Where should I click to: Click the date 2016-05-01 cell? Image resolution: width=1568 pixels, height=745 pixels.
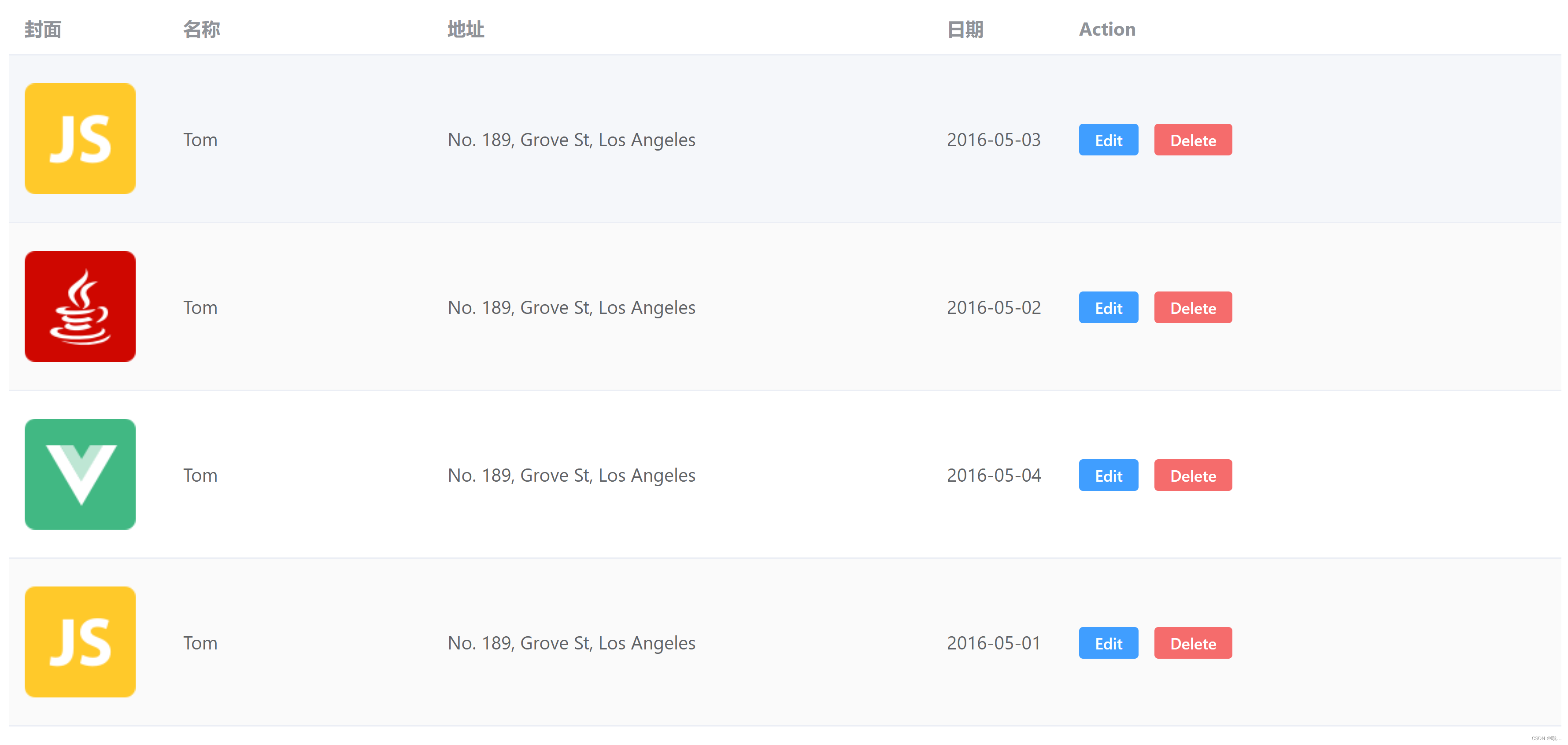pos(993,643)
